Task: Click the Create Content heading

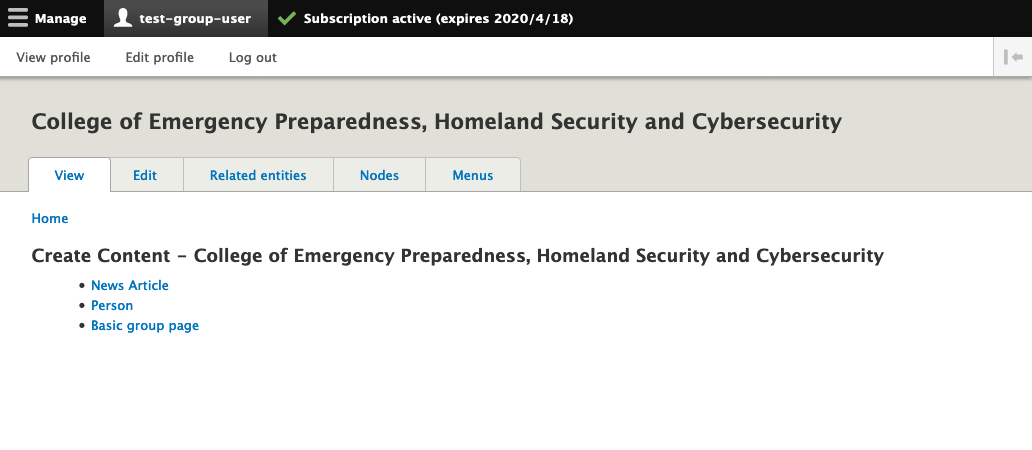Action: tap(457, 255)
